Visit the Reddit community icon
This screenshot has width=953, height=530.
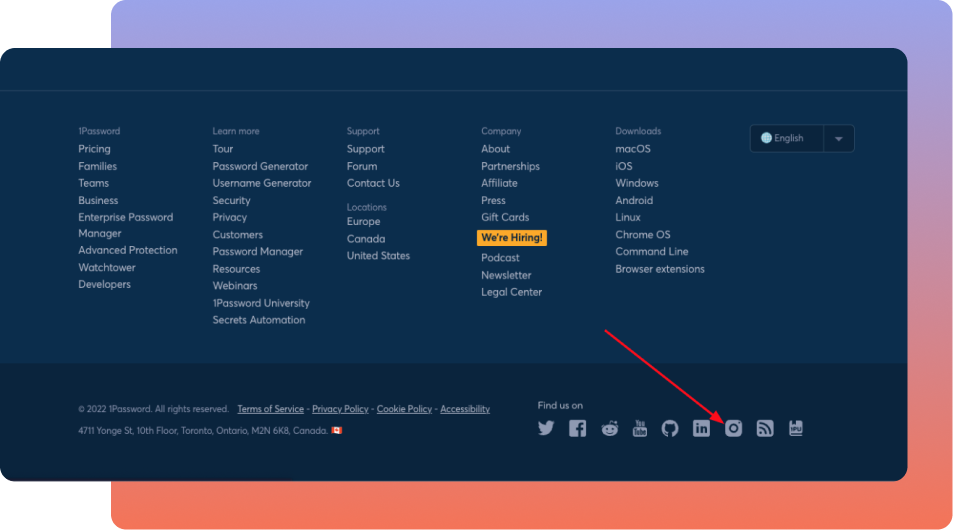(609, 428)
